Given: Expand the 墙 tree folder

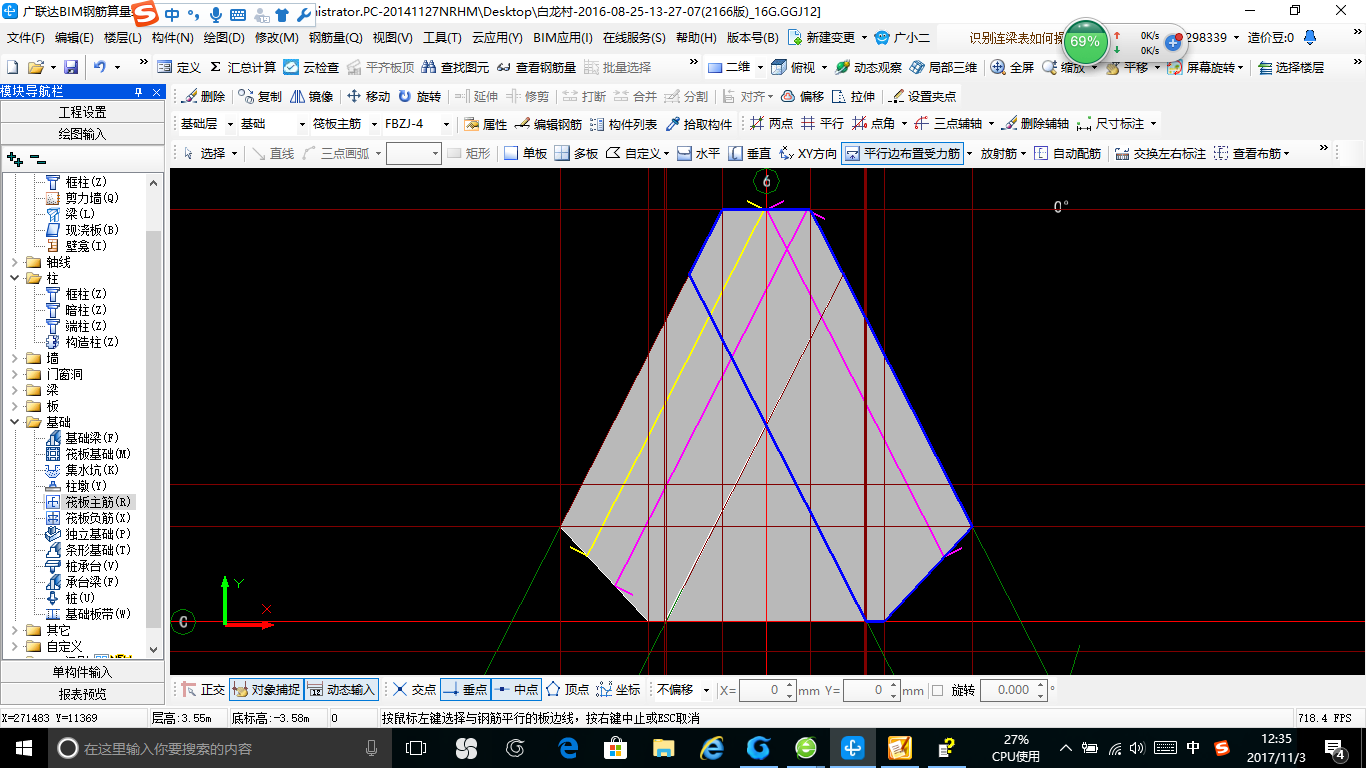Looking at the screenshot, I should [x=14, y=358].
